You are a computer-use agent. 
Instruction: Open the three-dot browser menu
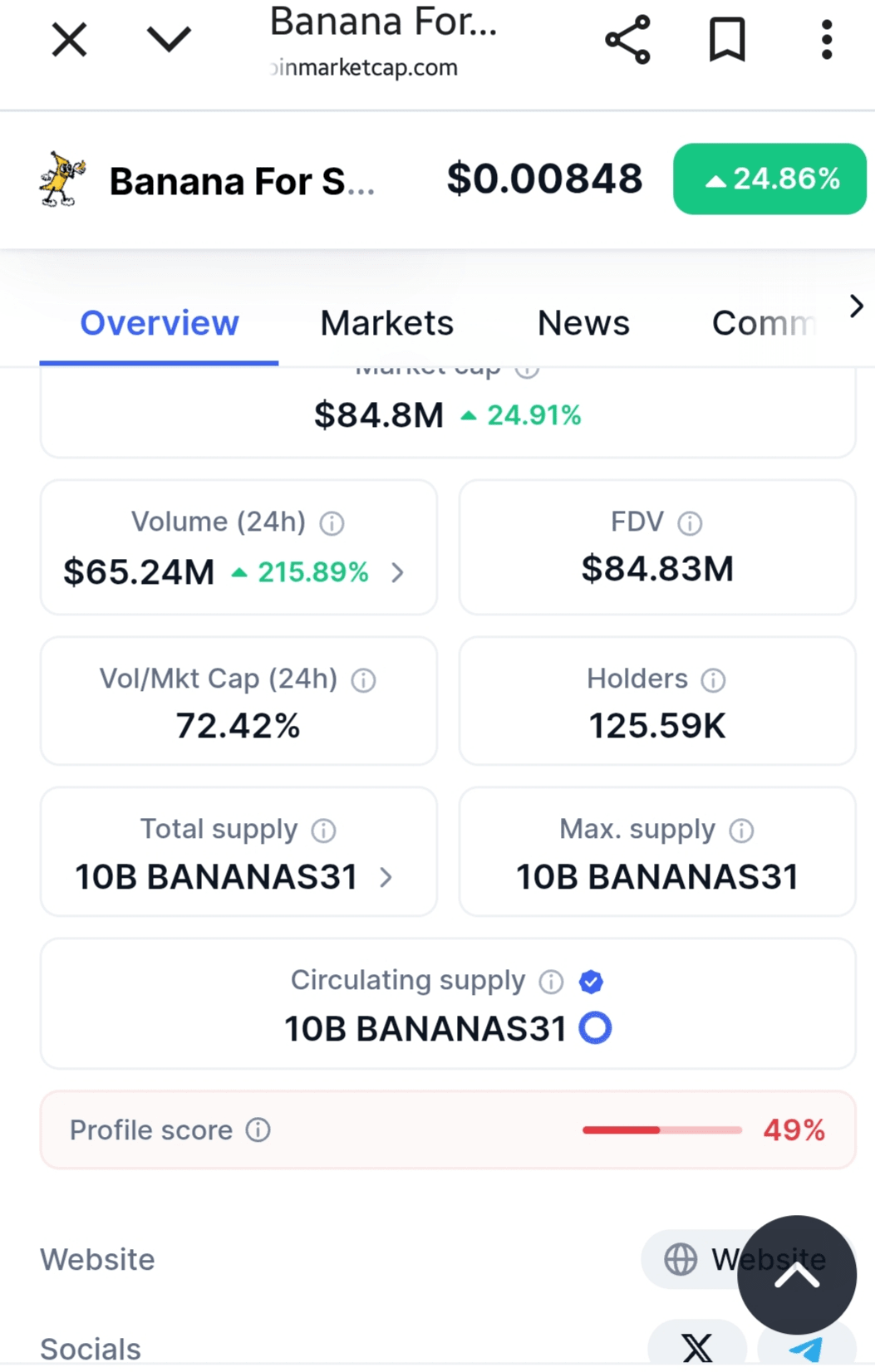click(826, 39)
